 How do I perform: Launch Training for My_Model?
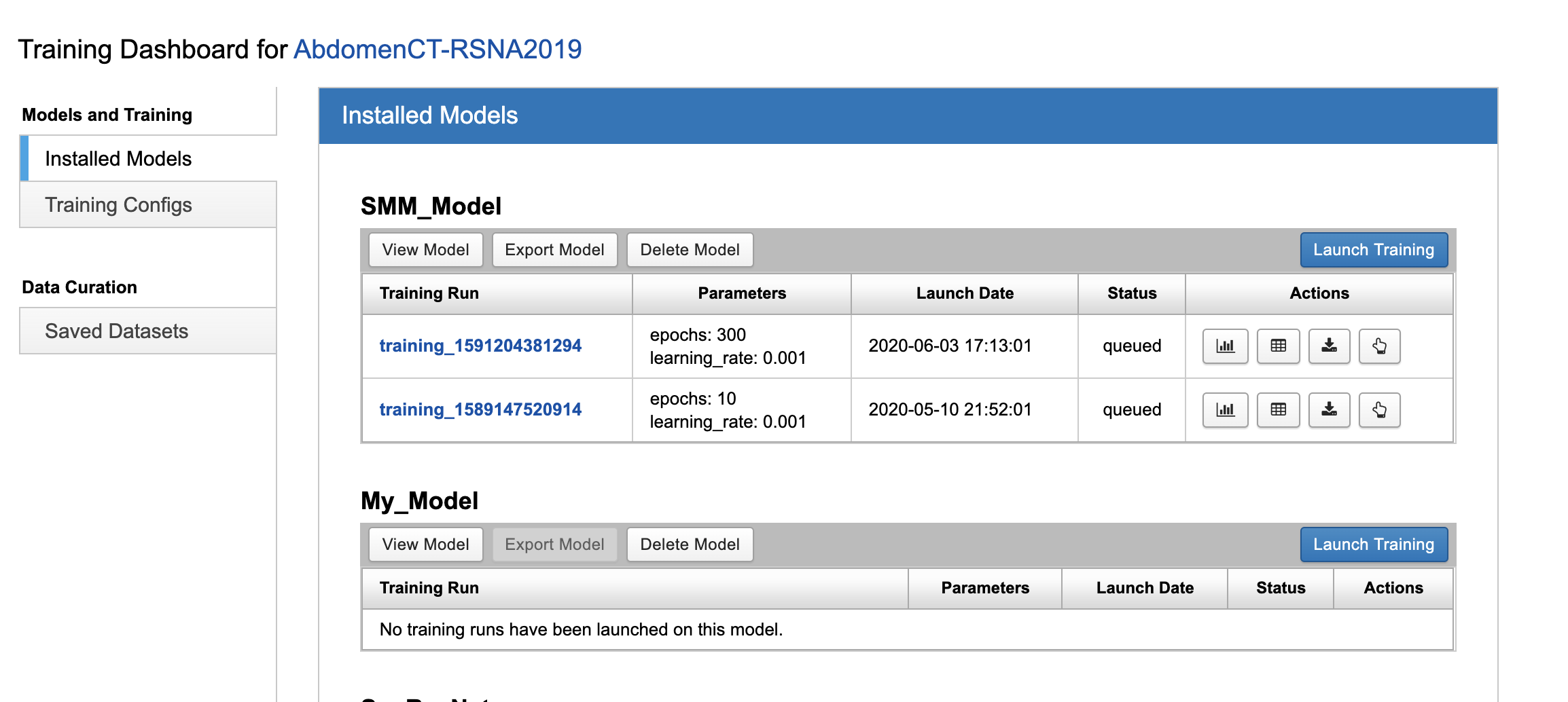(1373, 544)
